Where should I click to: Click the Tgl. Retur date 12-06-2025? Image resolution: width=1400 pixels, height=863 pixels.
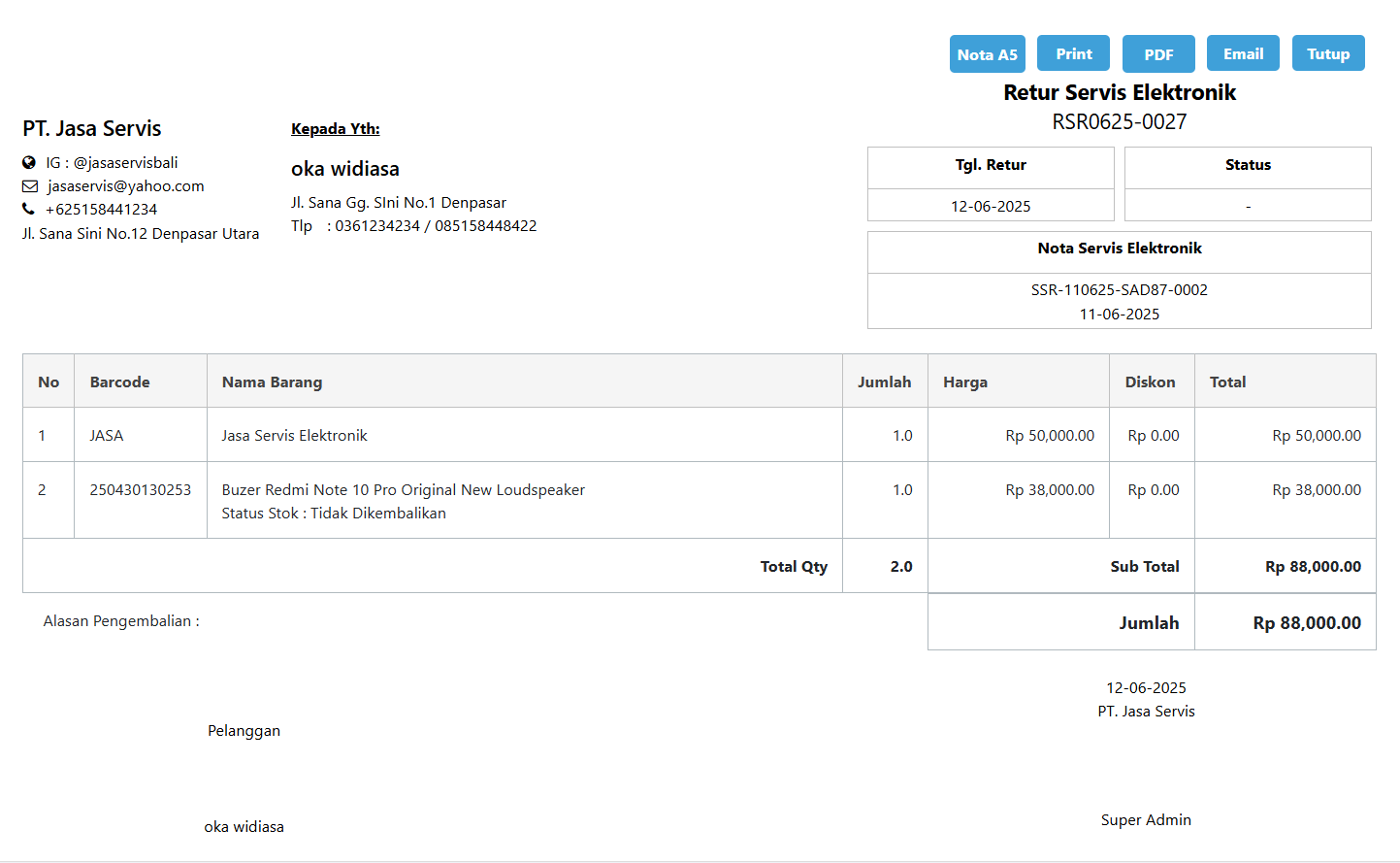(x=990, y=207)
